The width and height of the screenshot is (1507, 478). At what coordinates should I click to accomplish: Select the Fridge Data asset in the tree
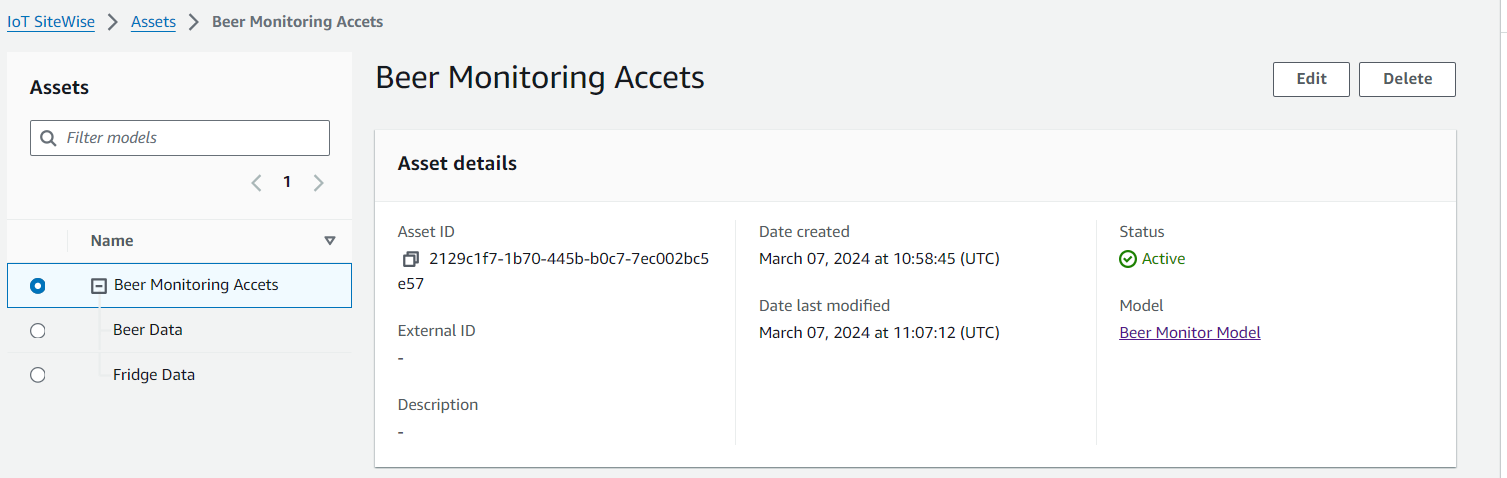[x=154, y=375]
